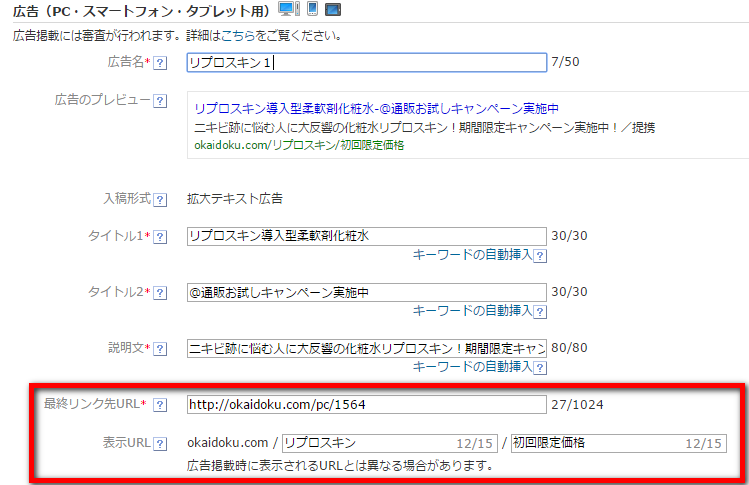This screenshot has height=485, width=749.
Task: Focus the 最終リンク先URL input field
Action: [x=366, y=405]
